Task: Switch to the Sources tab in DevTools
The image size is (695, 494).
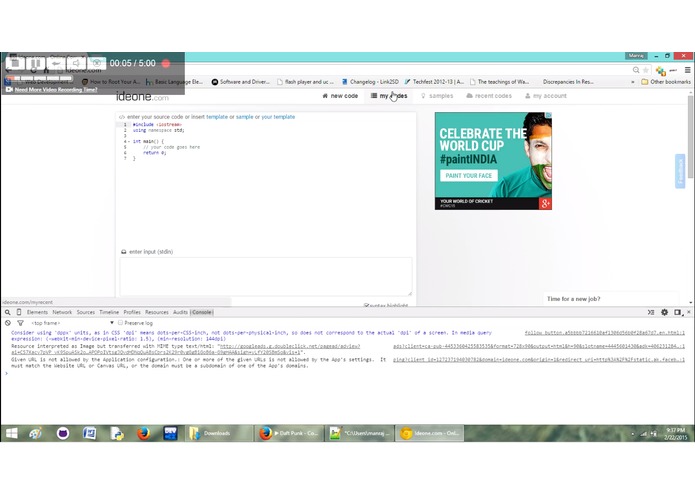Action: coord(86,312)
